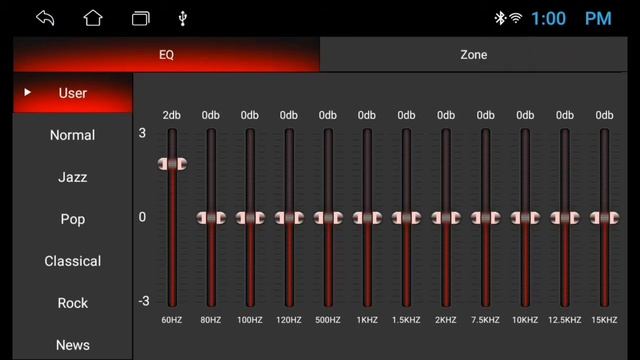Tap the USB status icon
This screenshot has width=640, height=360.
tap(183, 19)
